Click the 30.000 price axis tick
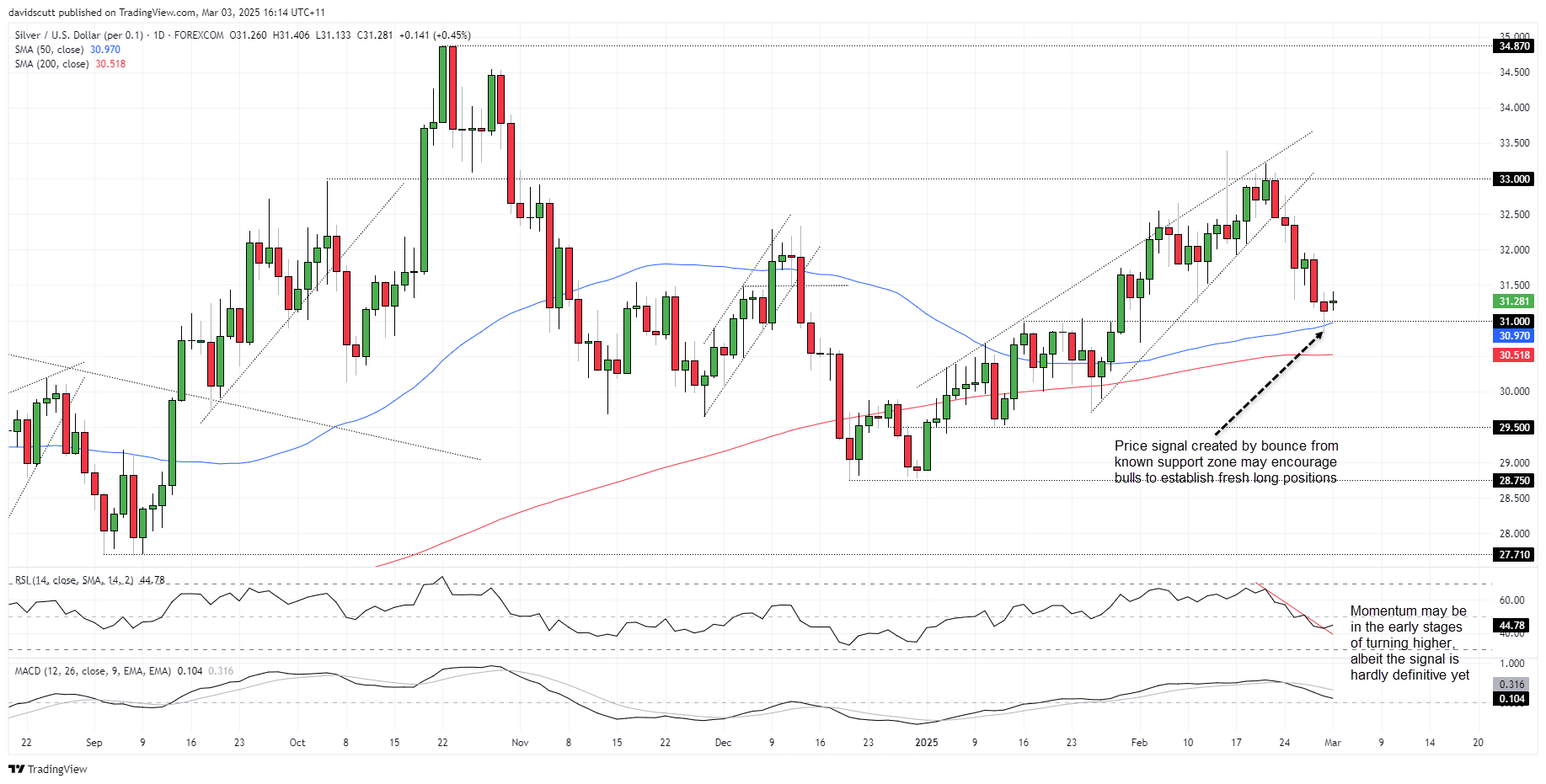1546x784 pixels. tap(1514, 392)
